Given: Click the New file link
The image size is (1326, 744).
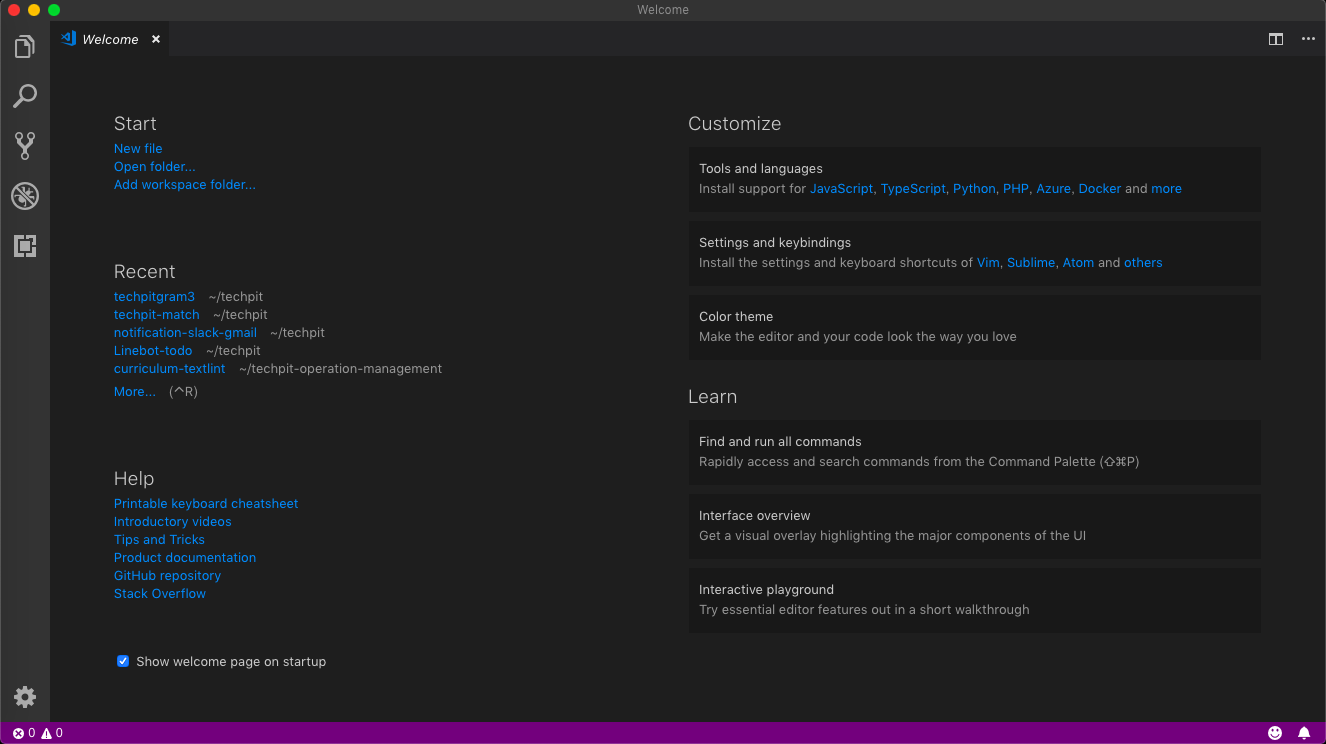Looking at the screenshot, I should 138,148.
